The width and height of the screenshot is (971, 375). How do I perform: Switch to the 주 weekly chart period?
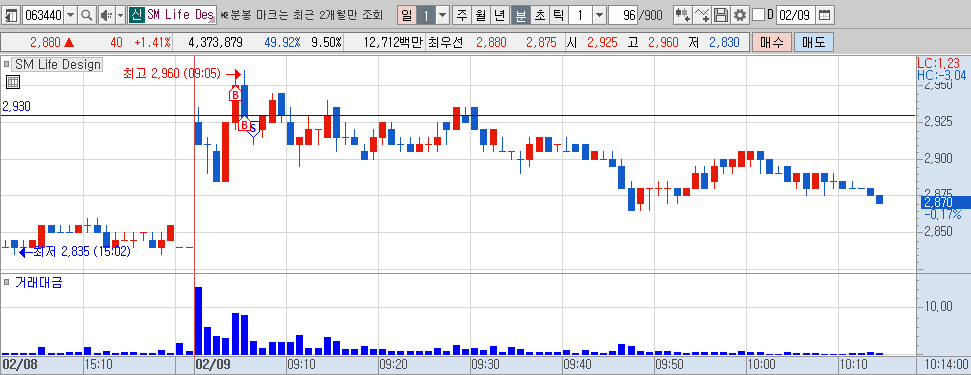pyautogui.click(x=463, y=14)
